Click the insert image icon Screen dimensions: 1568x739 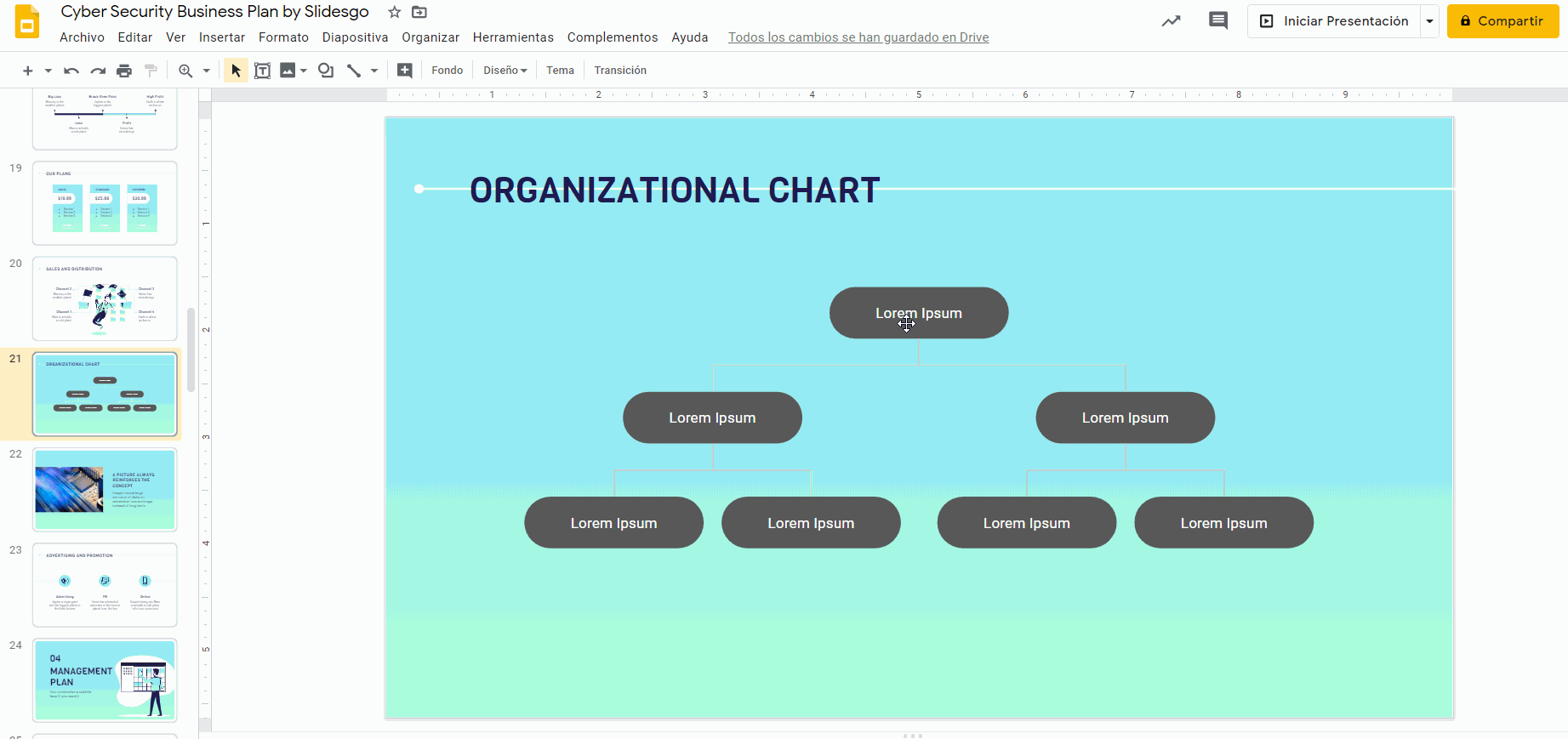coord(288,71)
